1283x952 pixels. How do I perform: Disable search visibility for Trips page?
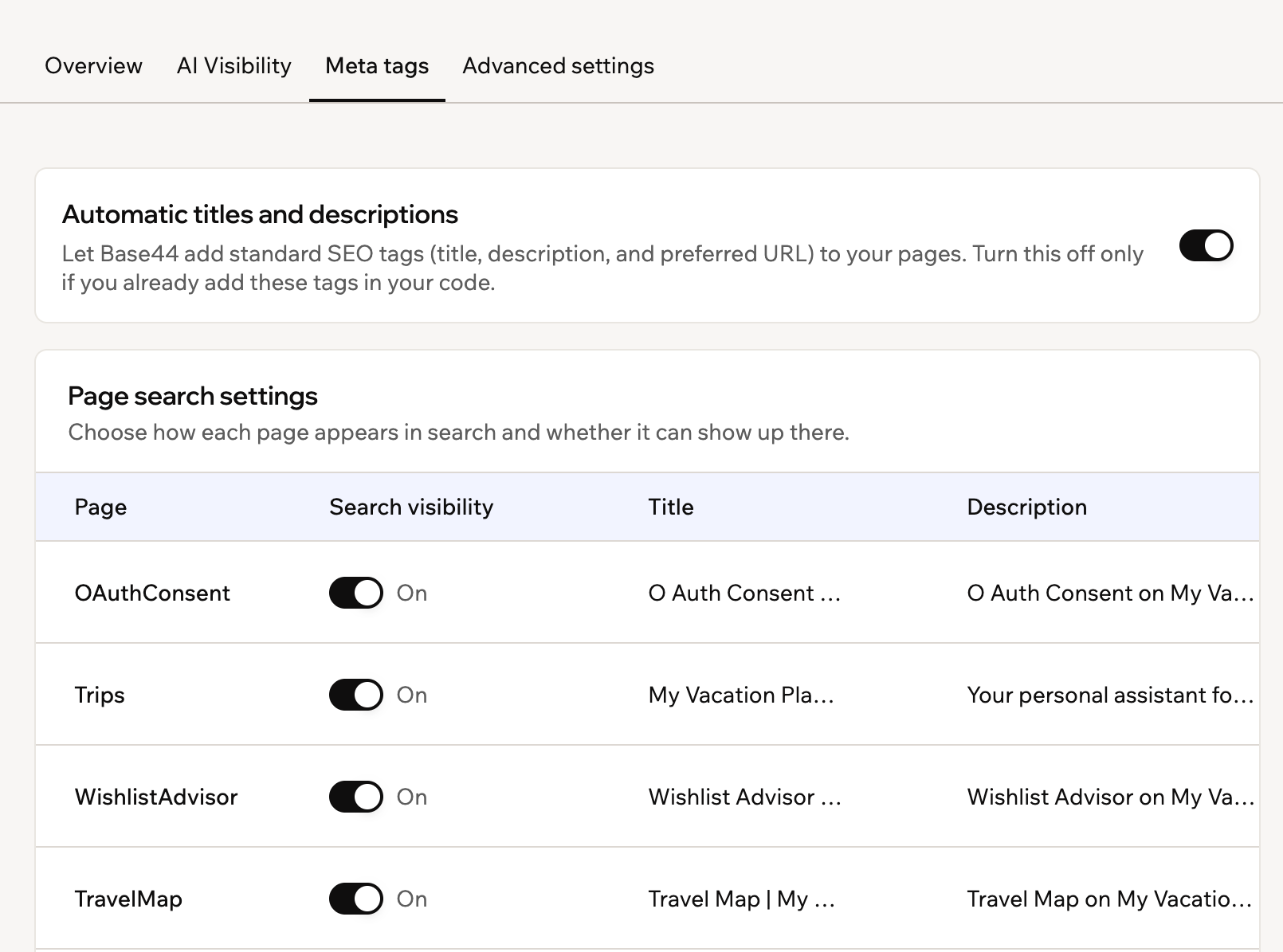click(x=356, y=695)
